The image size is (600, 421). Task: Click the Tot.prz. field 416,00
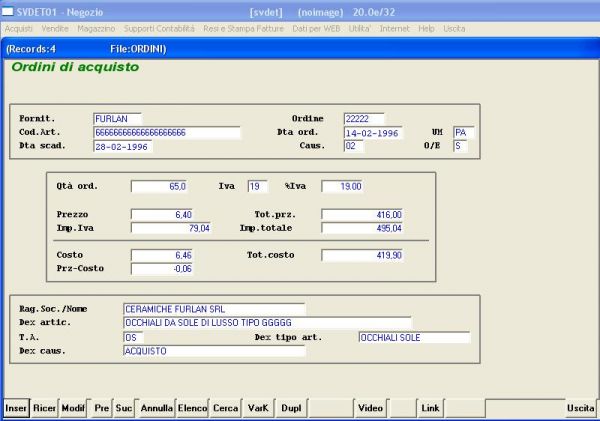(x=362, y=215)
